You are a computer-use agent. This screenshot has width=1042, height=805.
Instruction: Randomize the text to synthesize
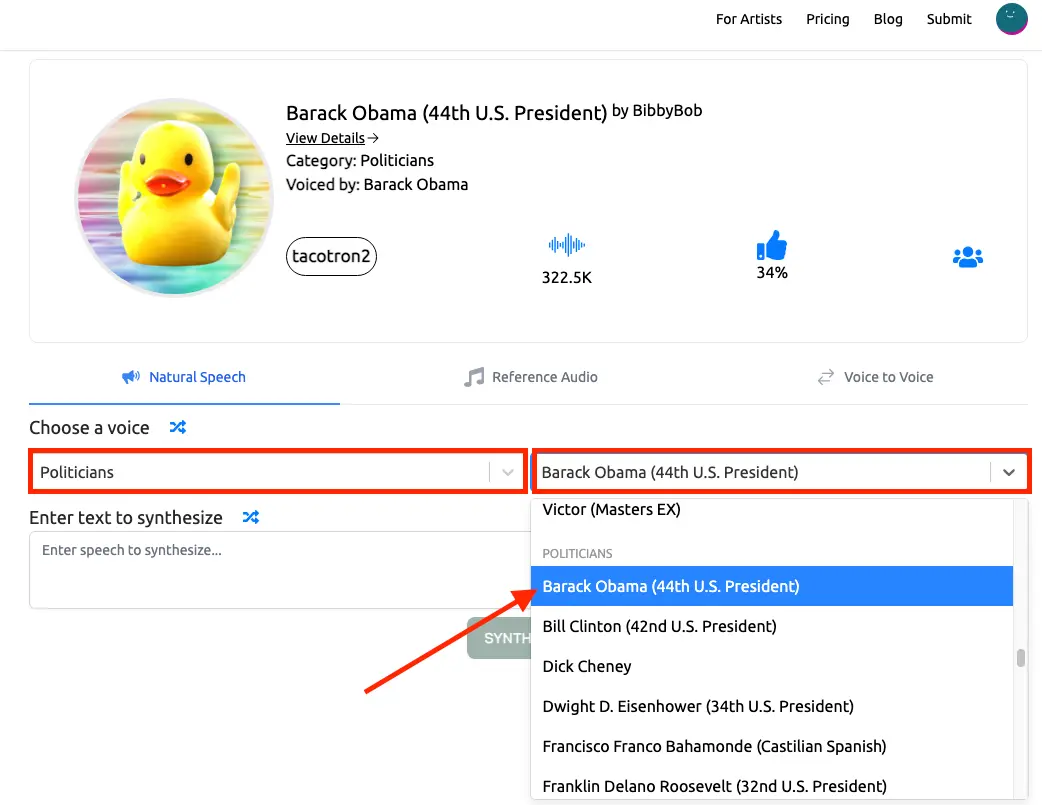coord(251,517)
